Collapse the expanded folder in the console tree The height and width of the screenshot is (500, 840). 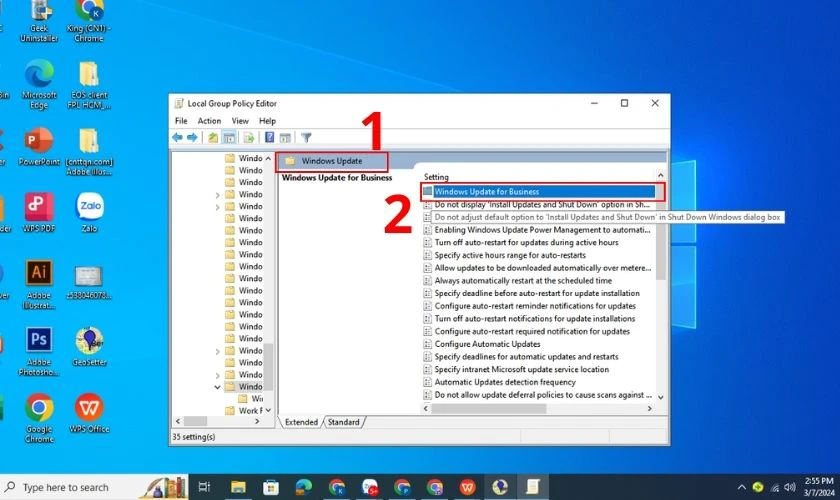pyautogui.click(x=217, y=387)
